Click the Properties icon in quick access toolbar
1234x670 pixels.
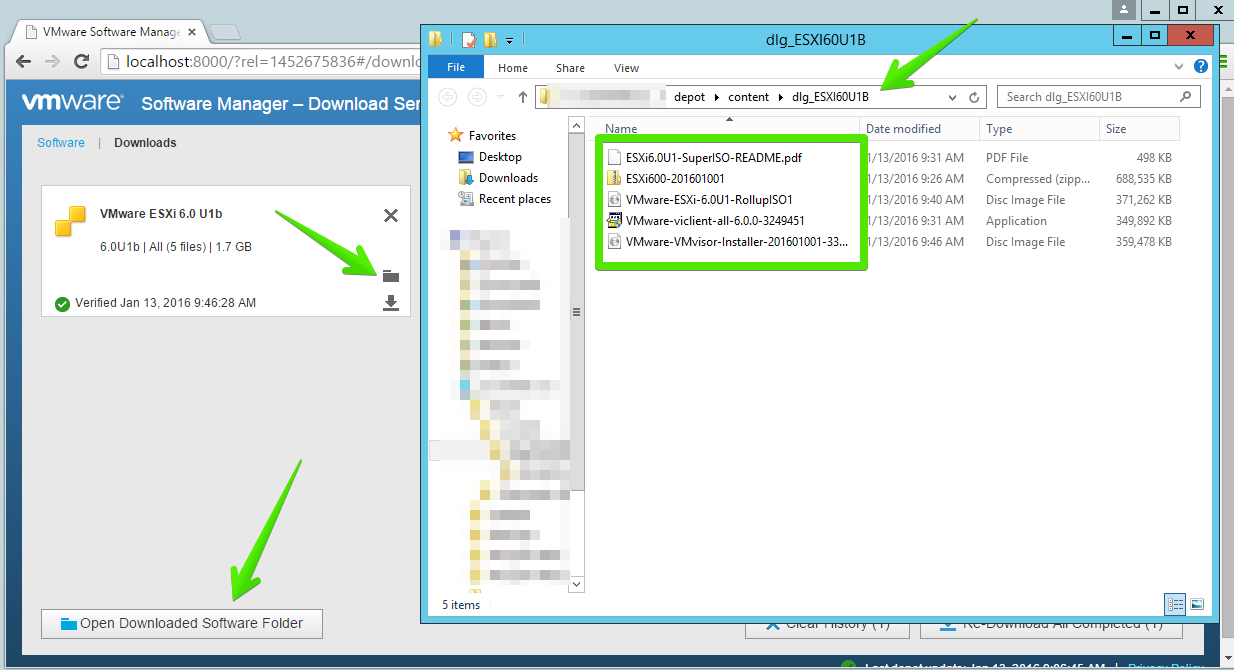coord(469,40)
